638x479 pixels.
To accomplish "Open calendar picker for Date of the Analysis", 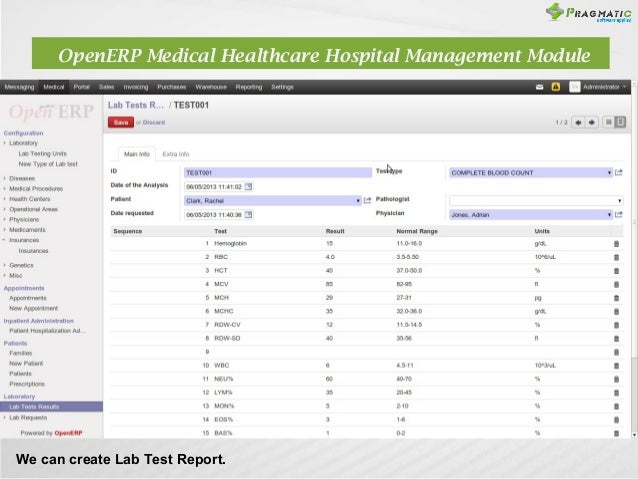I will (x=248, y=186).
